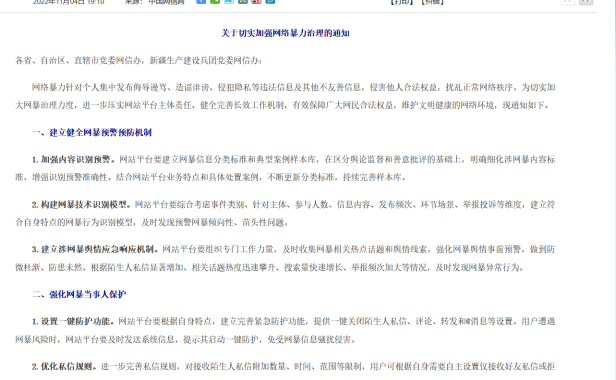This screenshot has width=616, height=380.
Task: Select the salutation line beginning 各省、自治区、直辖市党委网信办
Action: (139, 60)
